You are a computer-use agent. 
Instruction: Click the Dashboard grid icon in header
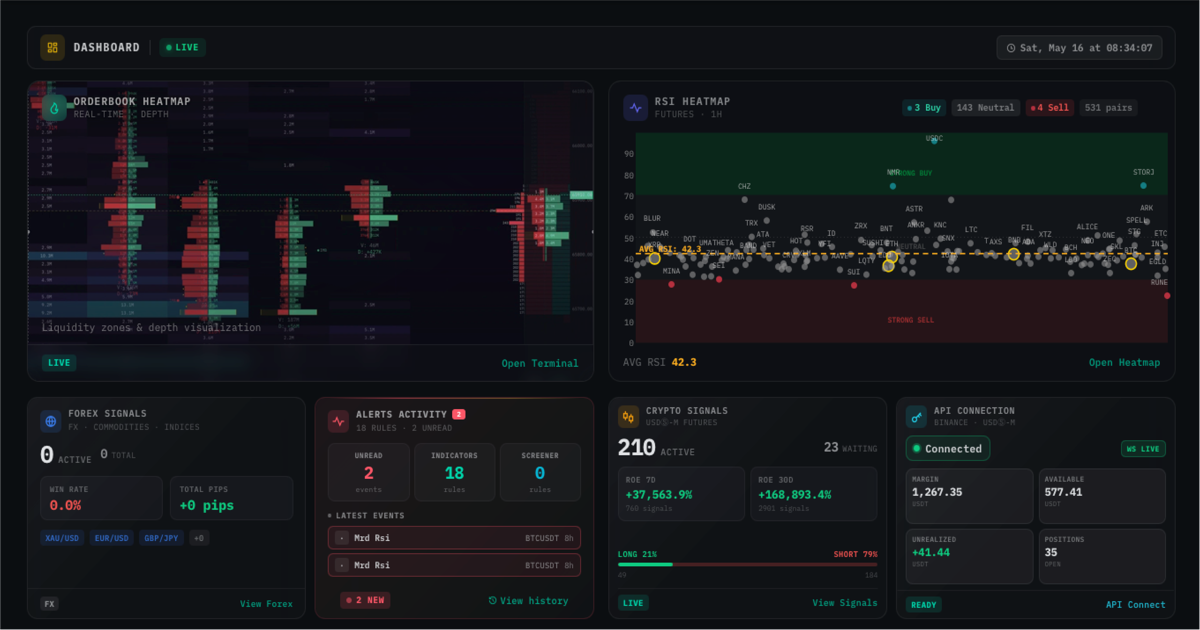(x=53, y=47)
